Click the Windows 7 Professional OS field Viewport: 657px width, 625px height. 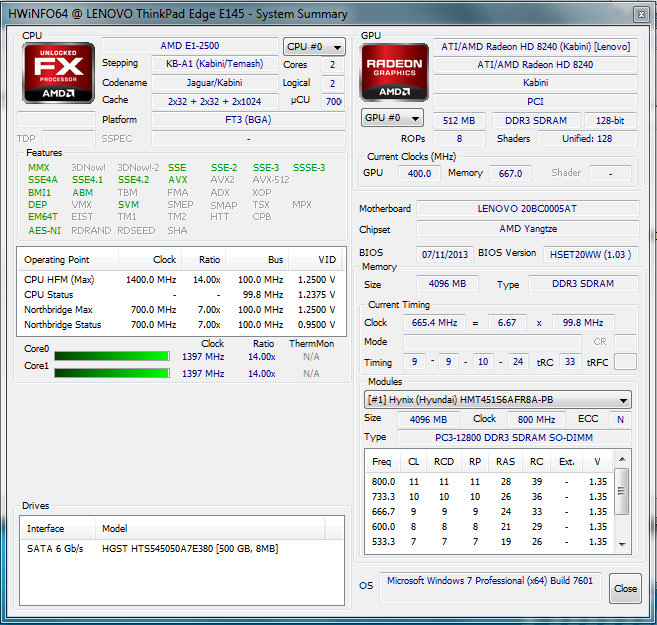[x=490, y=586]
